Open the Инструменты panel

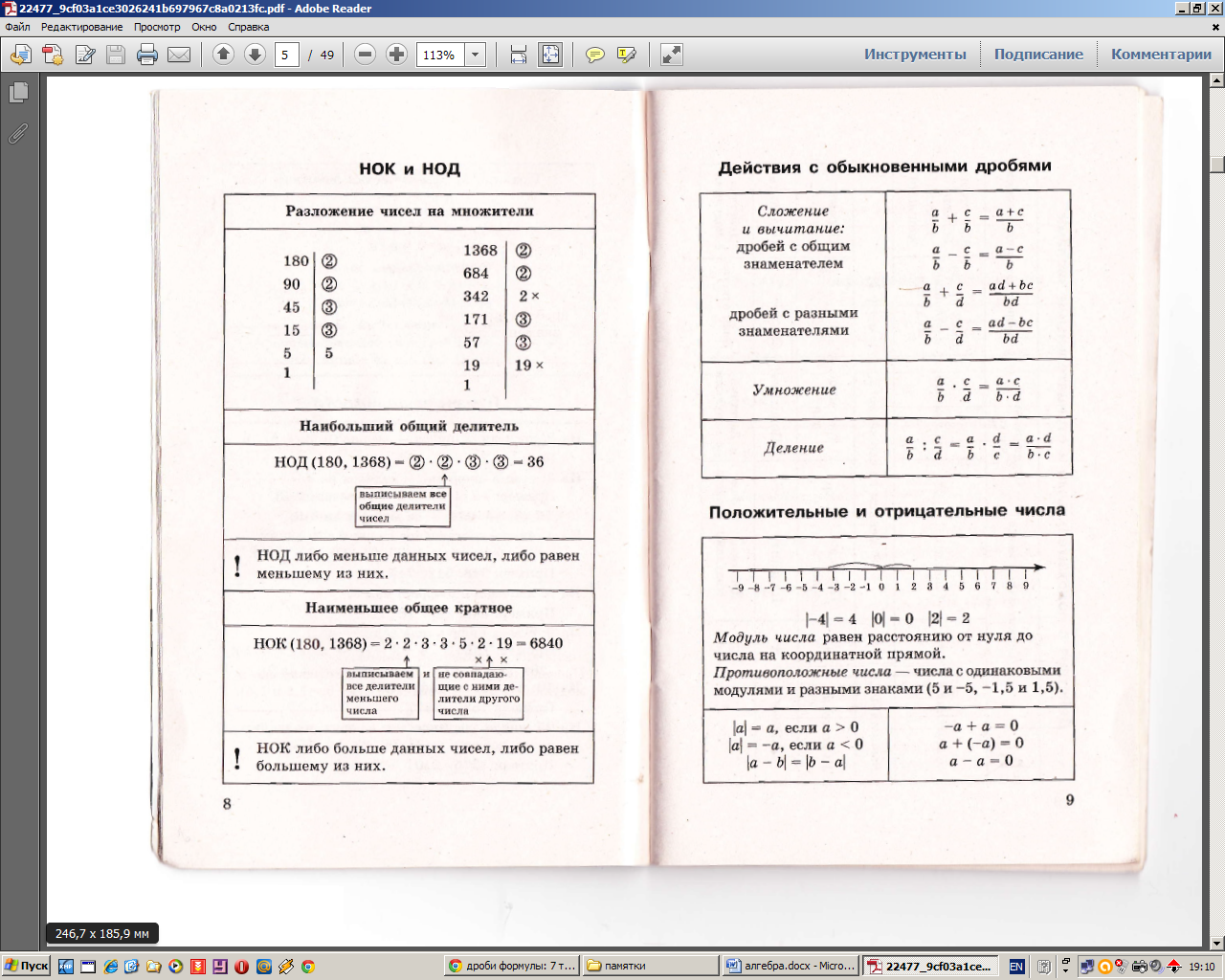pos(915,55)
